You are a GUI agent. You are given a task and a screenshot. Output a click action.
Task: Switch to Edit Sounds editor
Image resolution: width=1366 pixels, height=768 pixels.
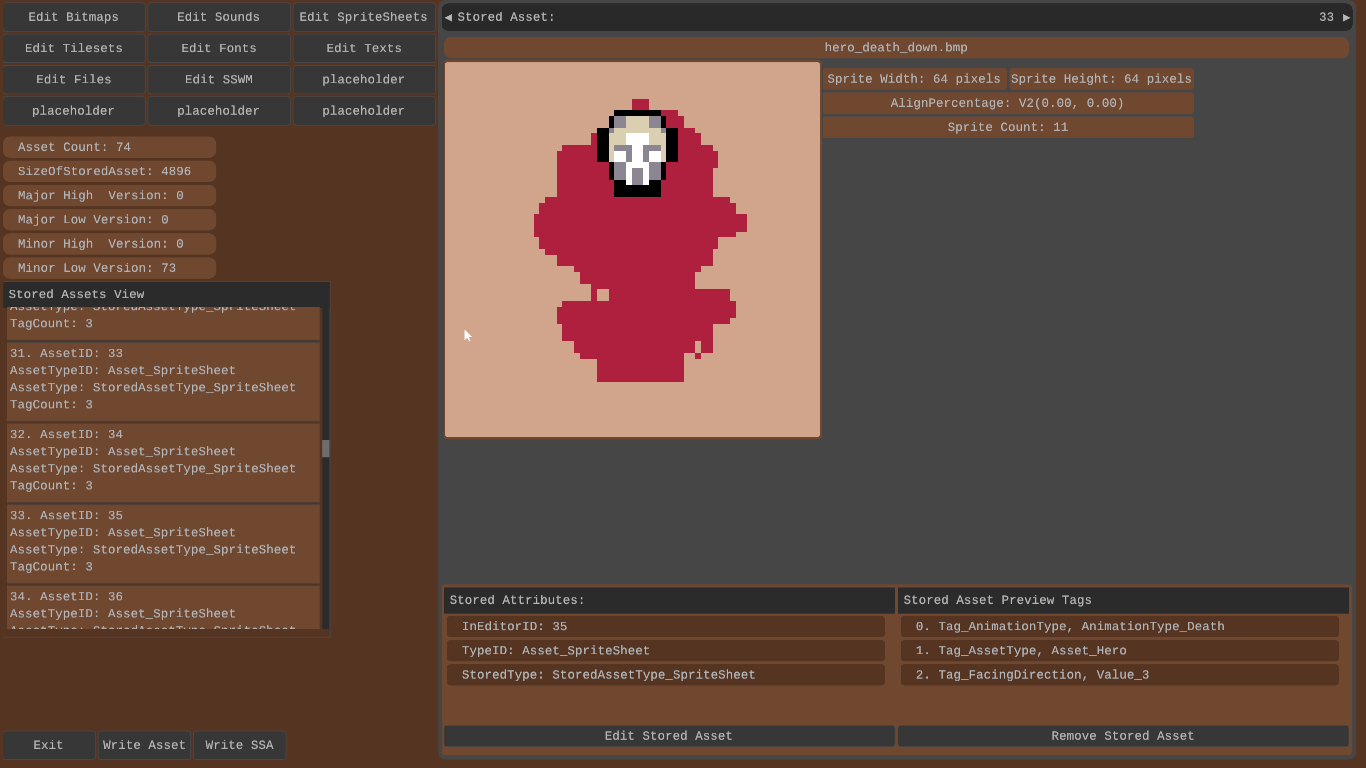(218, 17)
